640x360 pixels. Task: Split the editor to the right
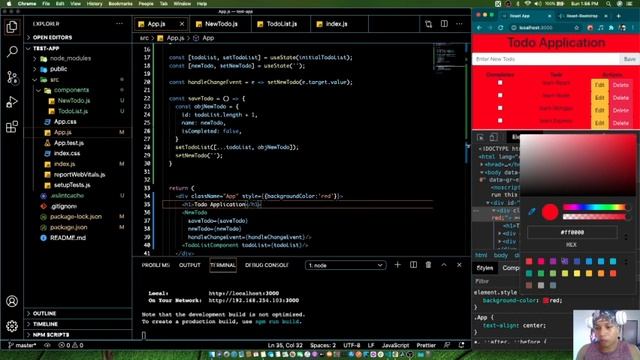(x=444, y=24)
